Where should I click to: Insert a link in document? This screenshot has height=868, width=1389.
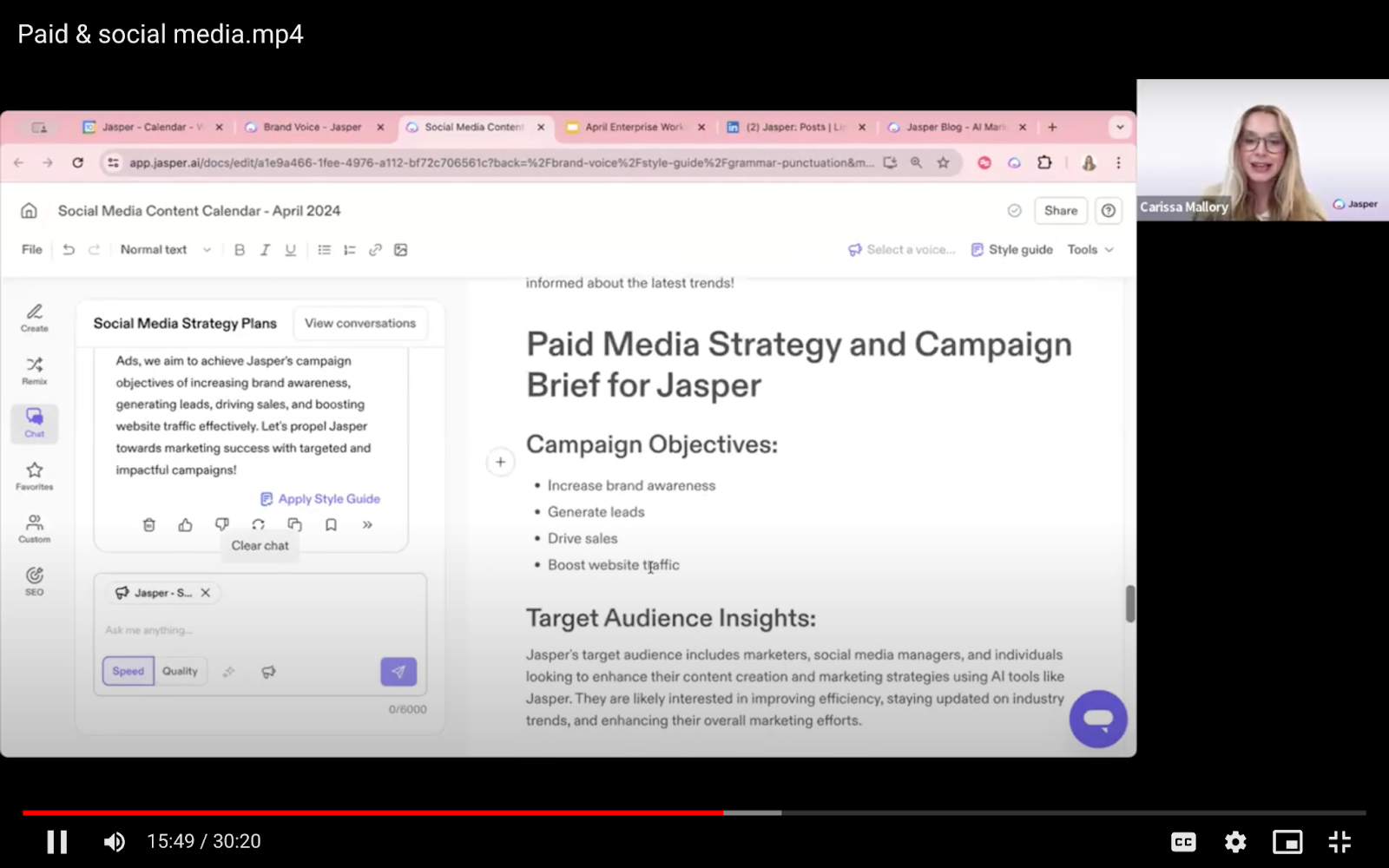pos(375,250)
